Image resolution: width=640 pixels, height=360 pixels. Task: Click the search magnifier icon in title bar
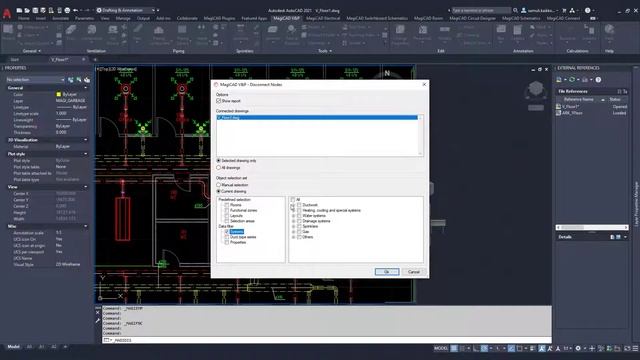click(516, 10)
